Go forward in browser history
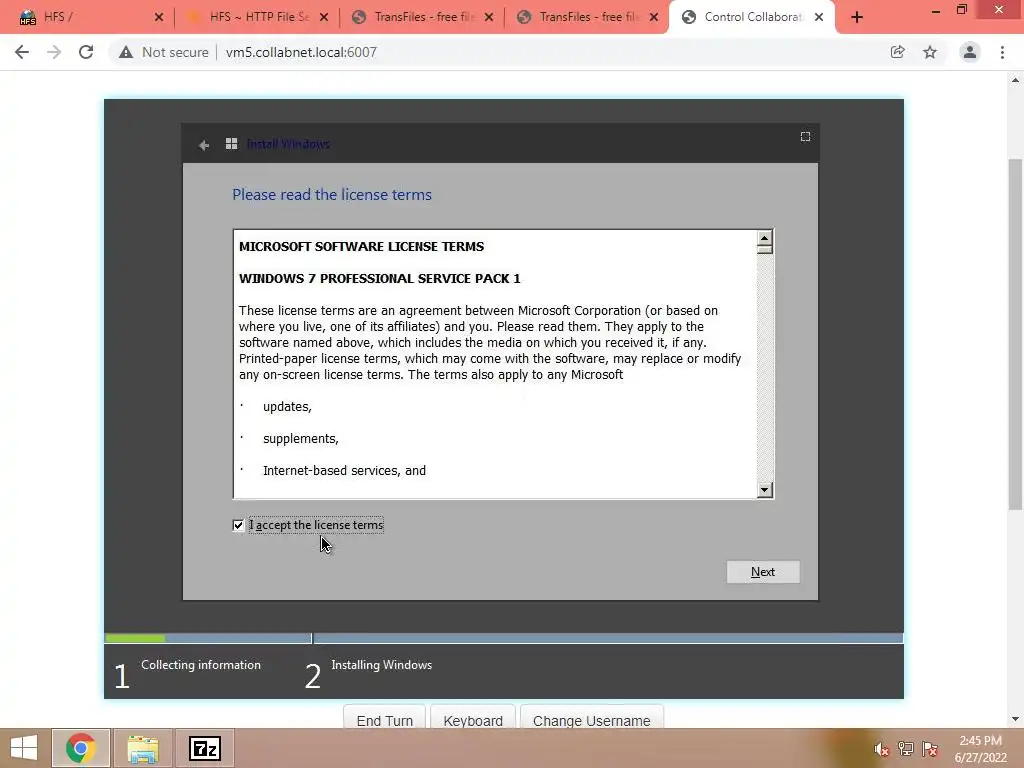The image size is (1024, 768). [x=54, y=52]
